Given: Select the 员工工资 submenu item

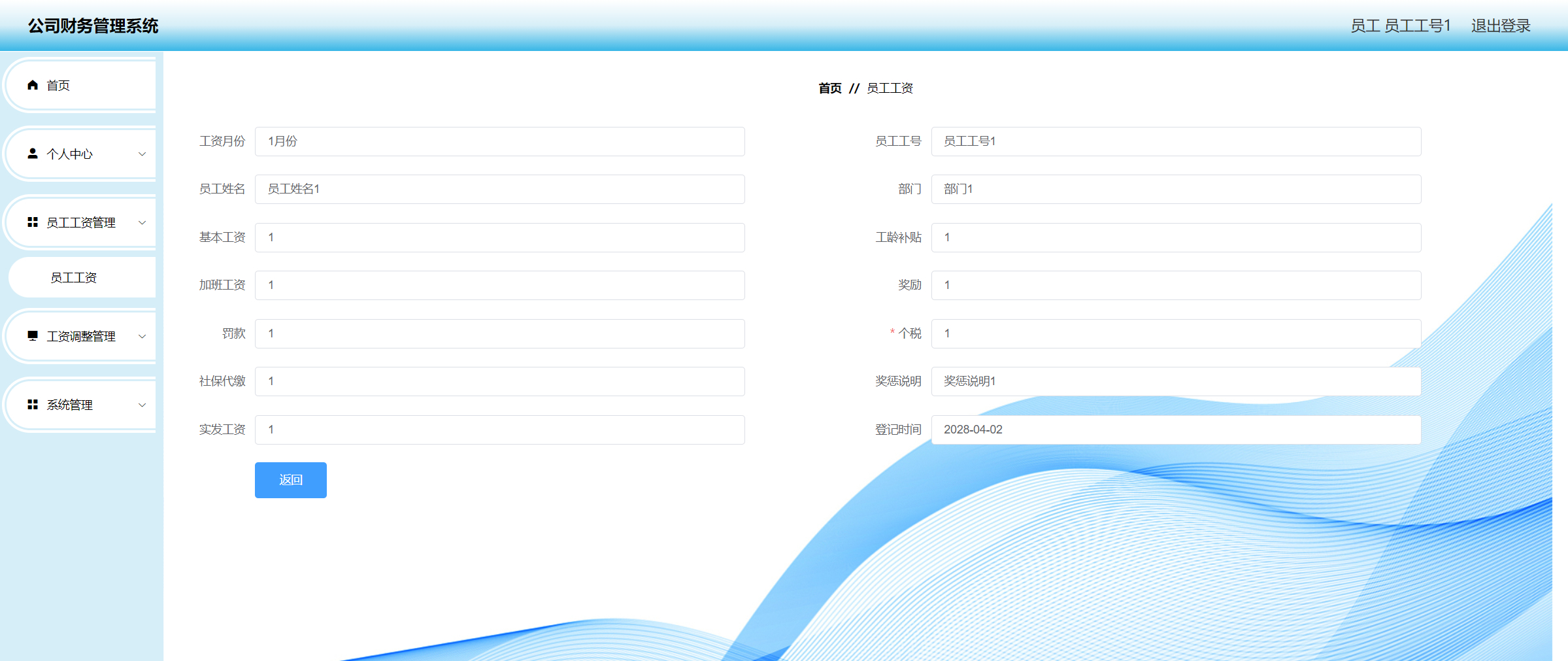Looking at the screenshot, I should (82, 277).
